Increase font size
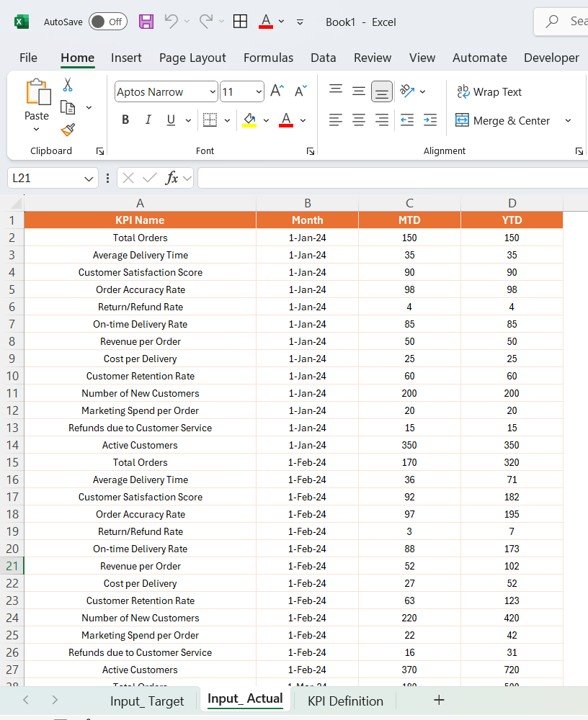Screen dimensions: 588x720 (277, 91)
